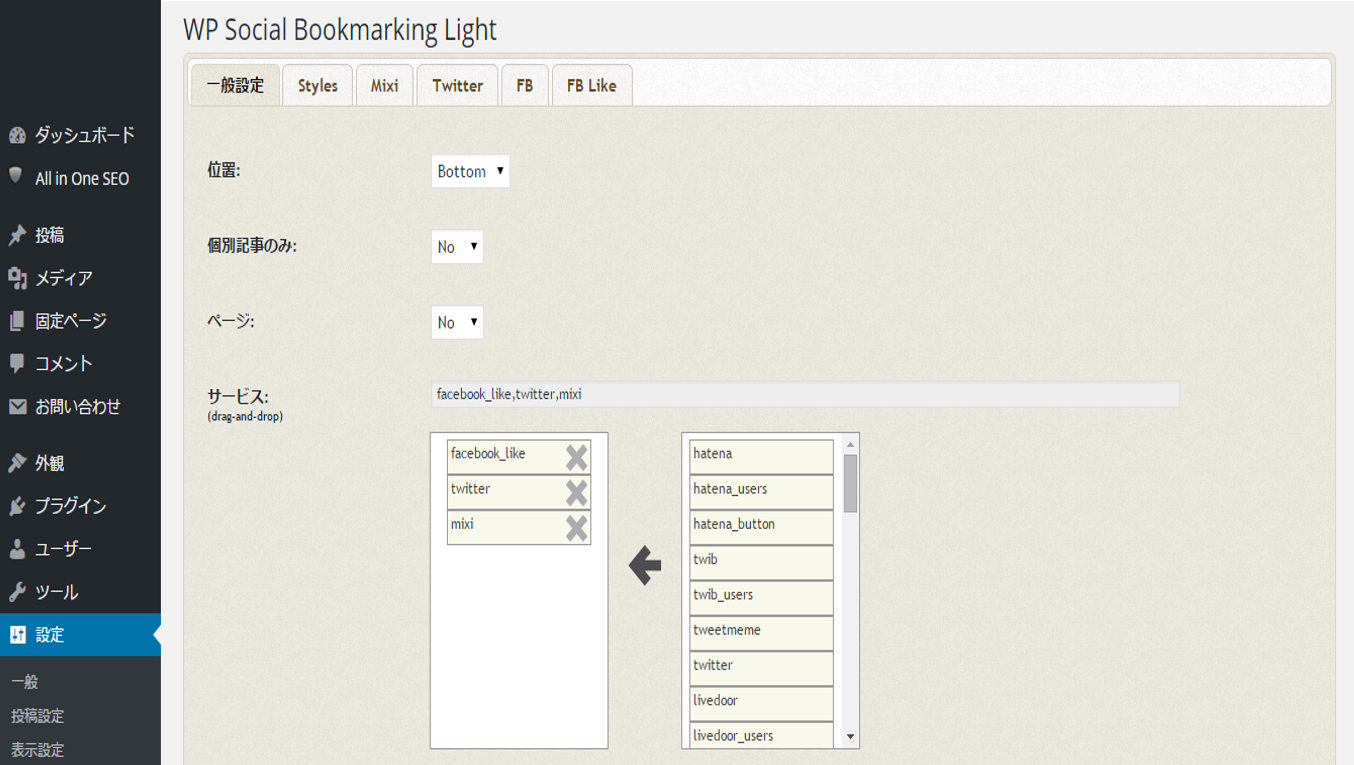The image size is (1354, 765).
Task: Select hatena in available services list
Action: [761, 457]
